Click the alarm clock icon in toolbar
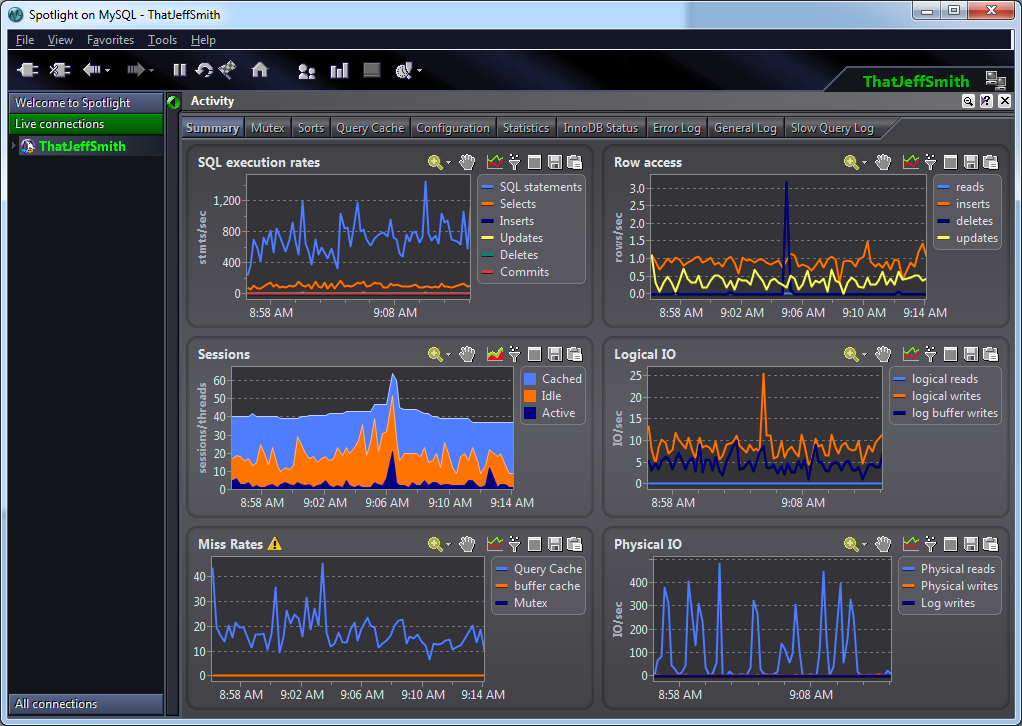This screenshot has width=1022, height=726. [403, 70]
